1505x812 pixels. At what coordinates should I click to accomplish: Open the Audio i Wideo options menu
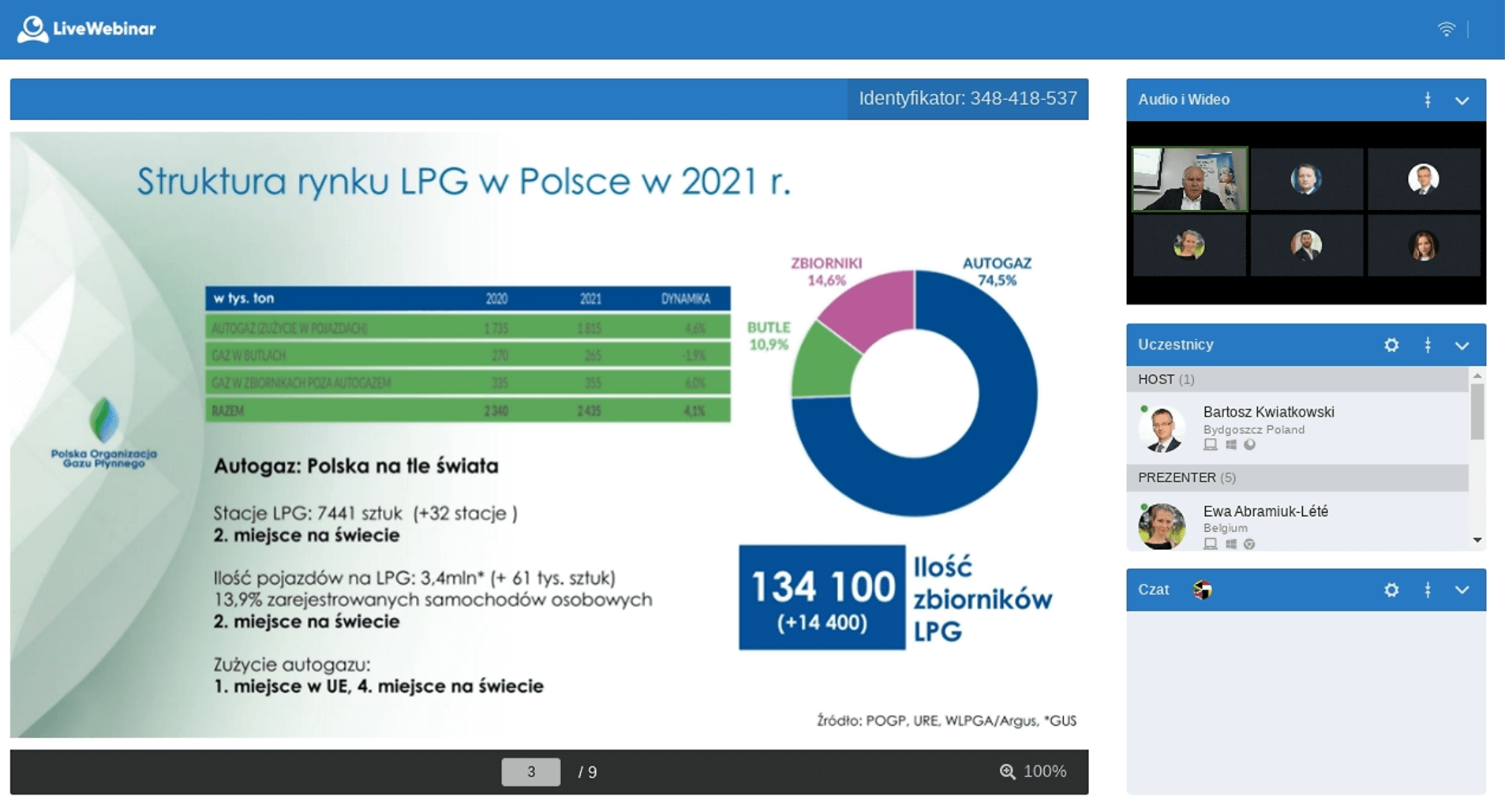pos(1428,100)
